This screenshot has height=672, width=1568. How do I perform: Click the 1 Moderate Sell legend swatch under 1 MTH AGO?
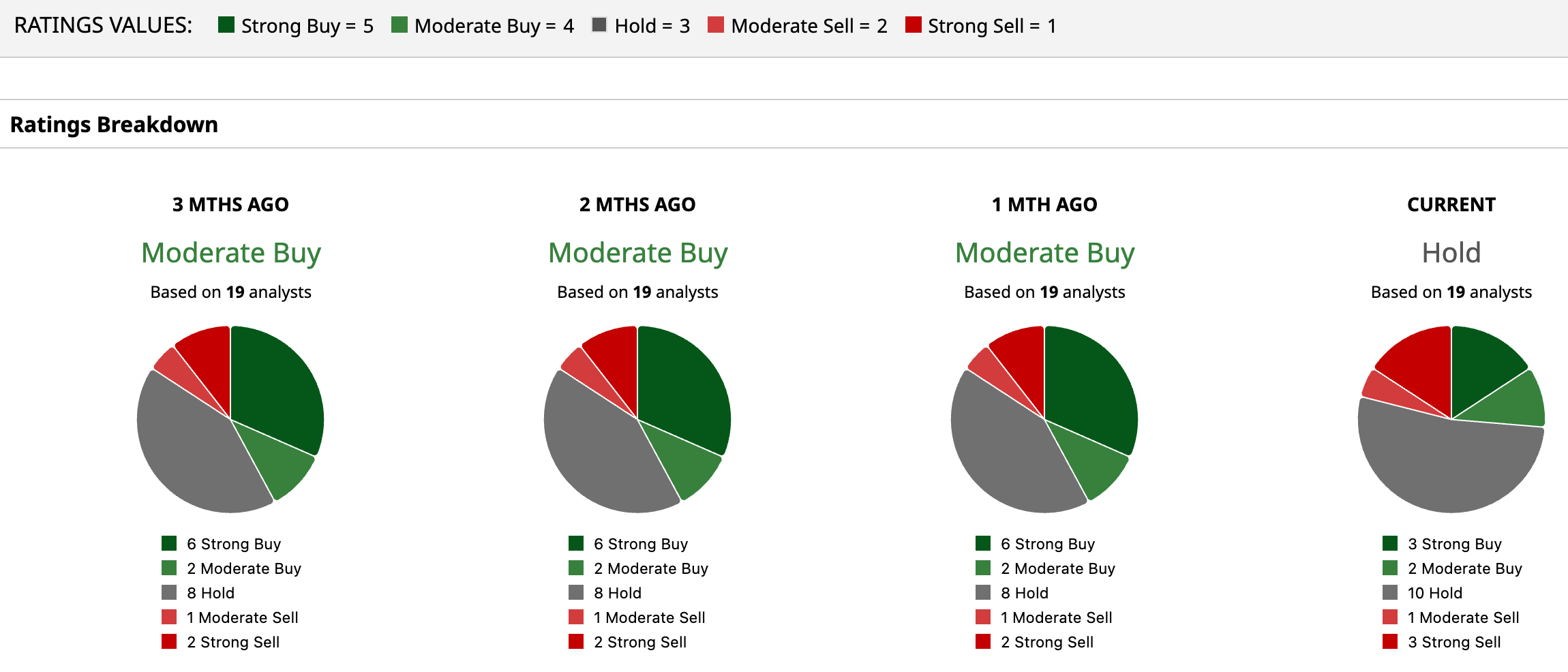983,617
